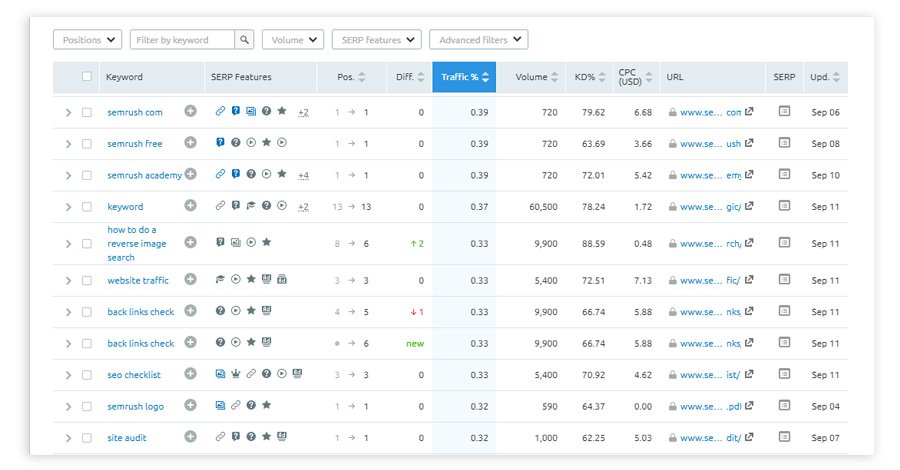View SERP snapshot for 'website traffic'
Image resolution: width=900 pixels, height=470 pixels.
tap(784, 279)
